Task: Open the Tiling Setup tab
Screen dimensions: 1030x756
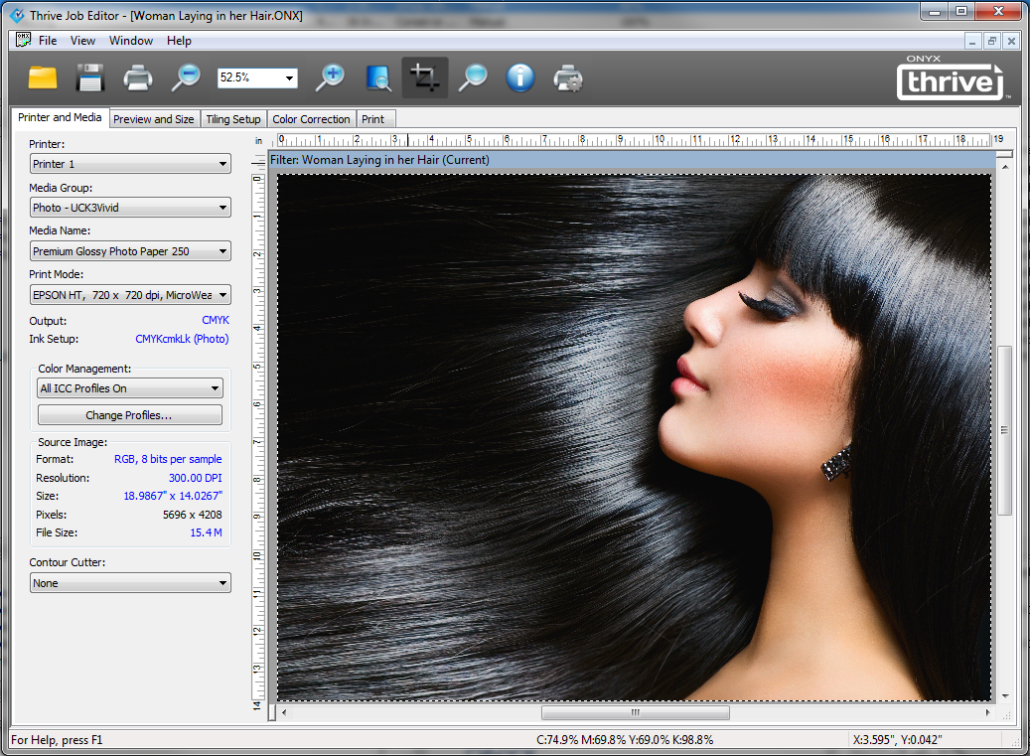Action: pyautogui.click(x=233, y=118)
